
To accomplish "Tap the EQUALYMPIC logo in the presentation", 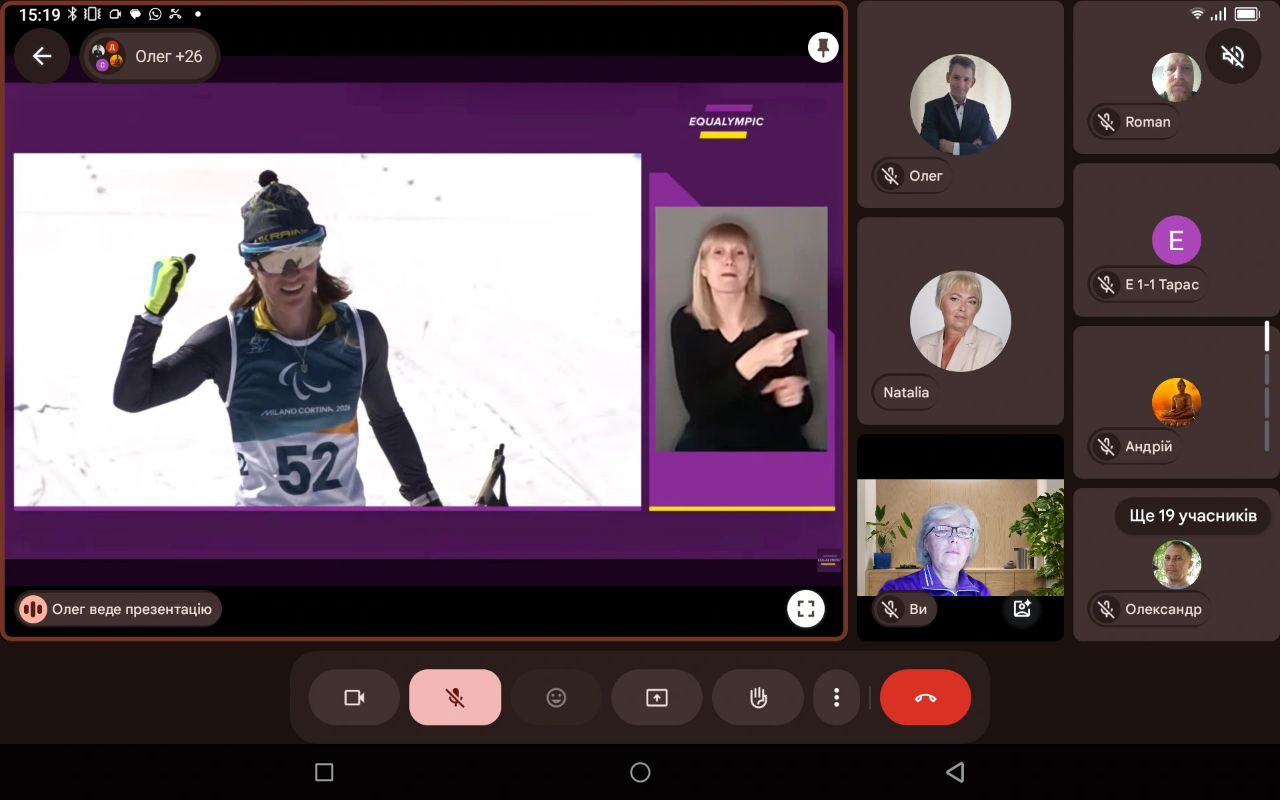I will point(726,121).
